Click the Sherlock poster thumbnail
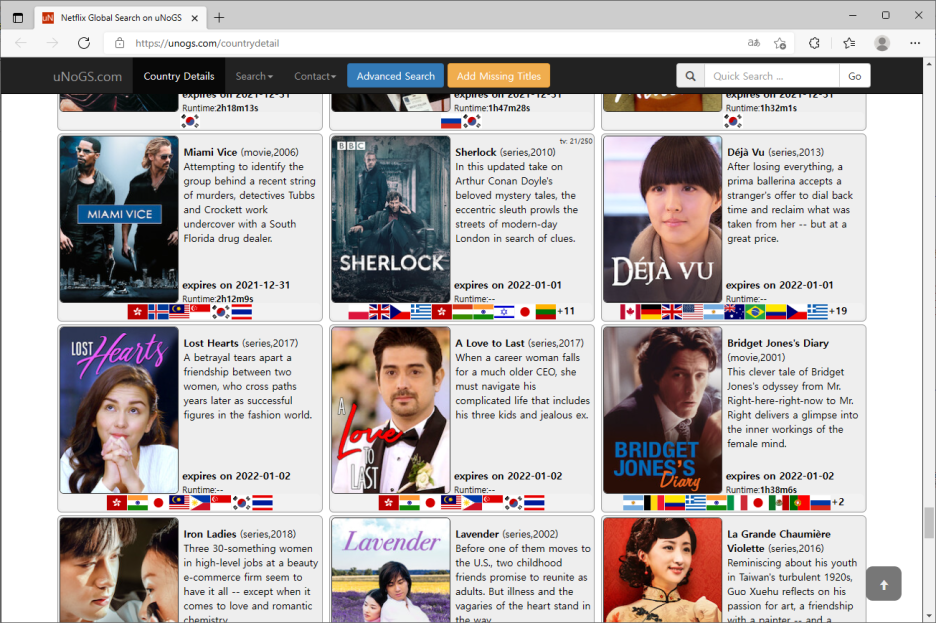 (x=390, y=219)
